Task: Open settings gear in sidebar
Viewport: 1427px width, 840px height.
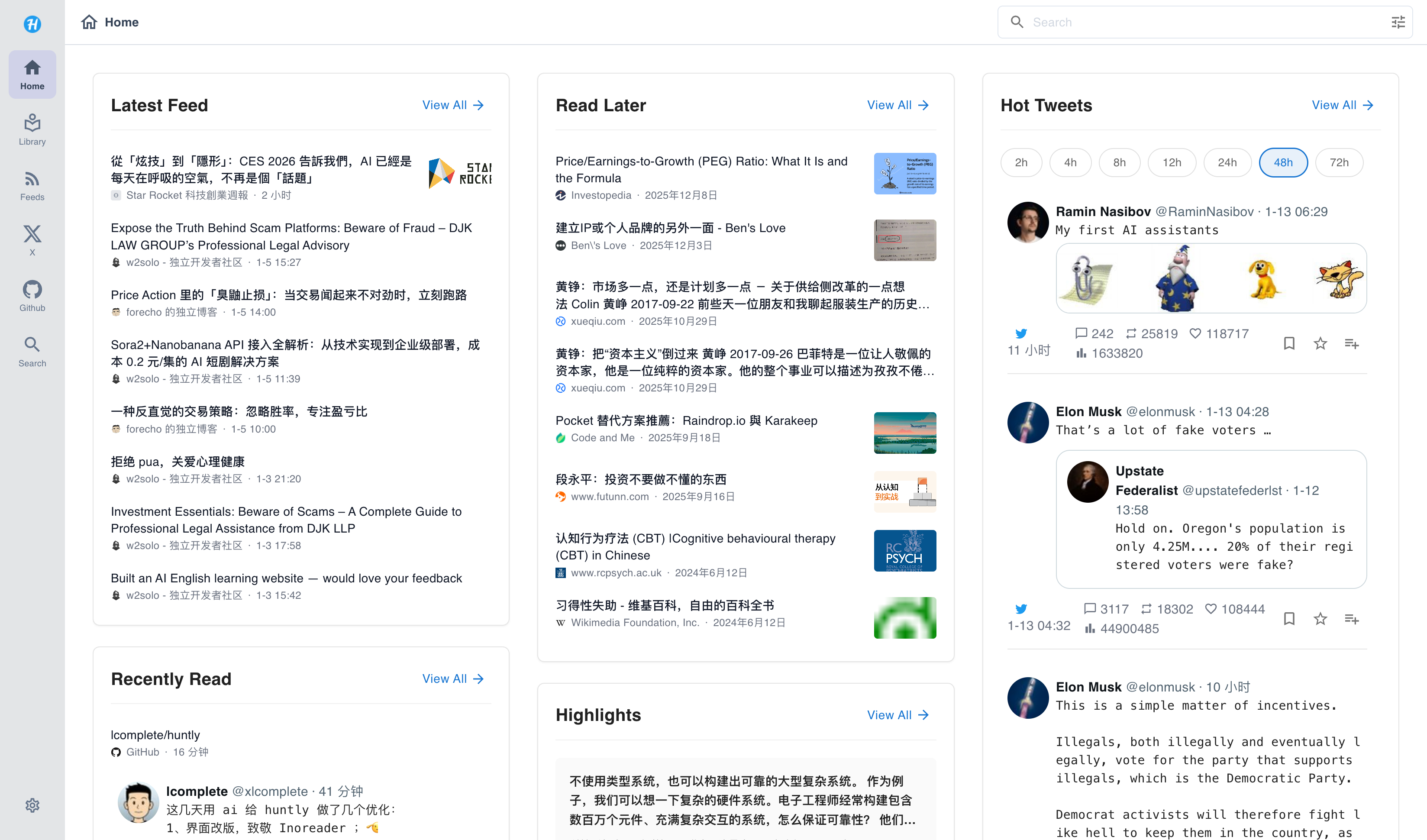Action: tap(32, 805)
